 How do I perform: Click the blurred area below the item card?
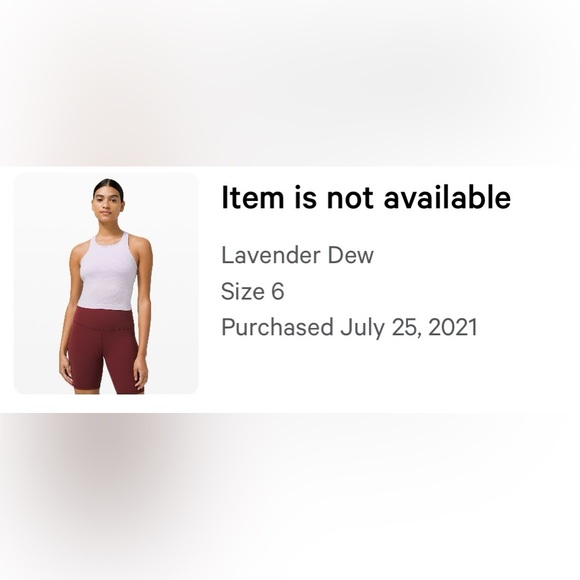[x=290, y=496]
